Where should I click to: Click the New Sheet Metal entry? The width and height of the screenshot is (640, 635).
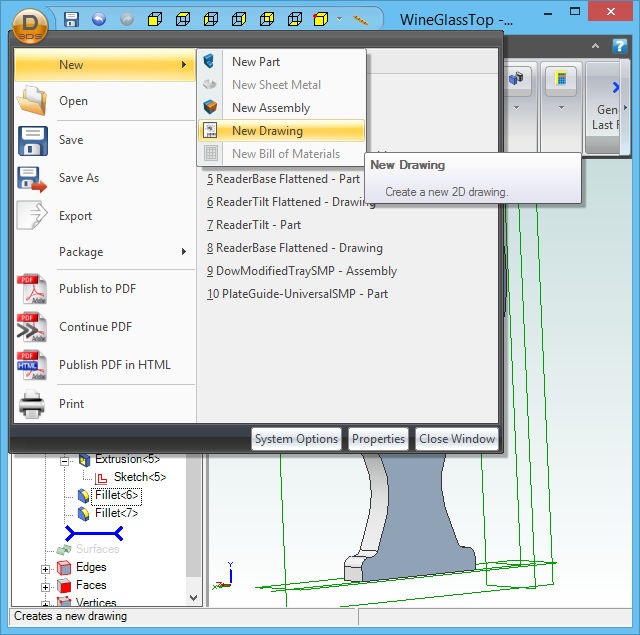tap(281, 84)
